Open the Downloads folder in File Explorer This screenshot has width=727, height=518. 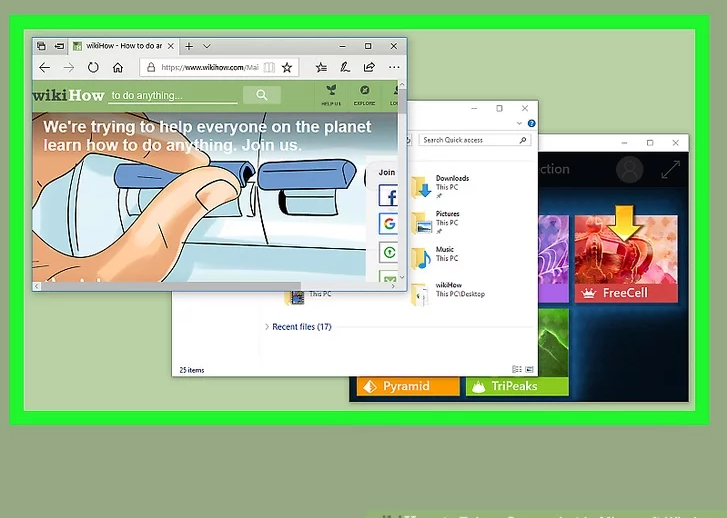pyautogui.click(x=440, y=186)
